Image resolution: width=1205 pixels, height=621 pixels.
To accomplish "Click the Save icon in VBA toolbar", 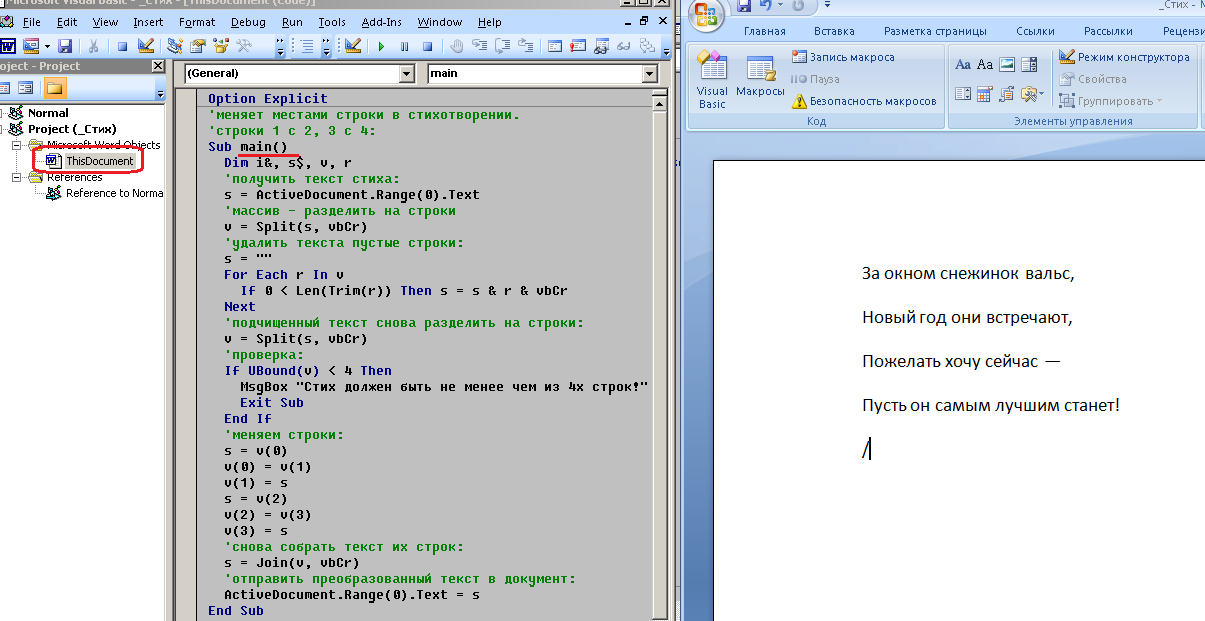I will click(x=65, y=46).
